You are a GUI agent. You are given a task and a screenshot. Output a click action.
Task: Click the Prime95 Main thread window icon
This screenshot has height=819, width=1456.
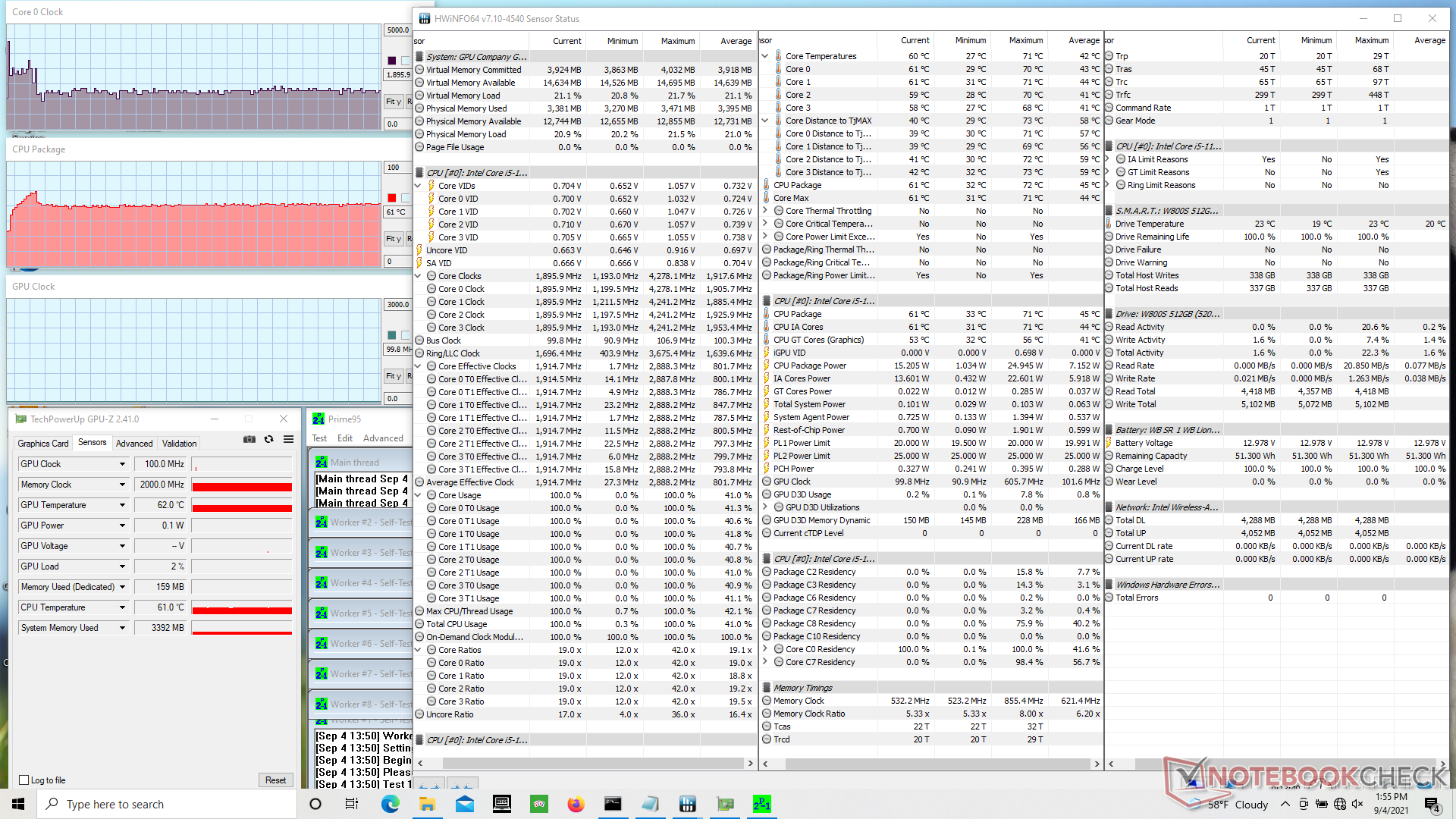point(322,462)
